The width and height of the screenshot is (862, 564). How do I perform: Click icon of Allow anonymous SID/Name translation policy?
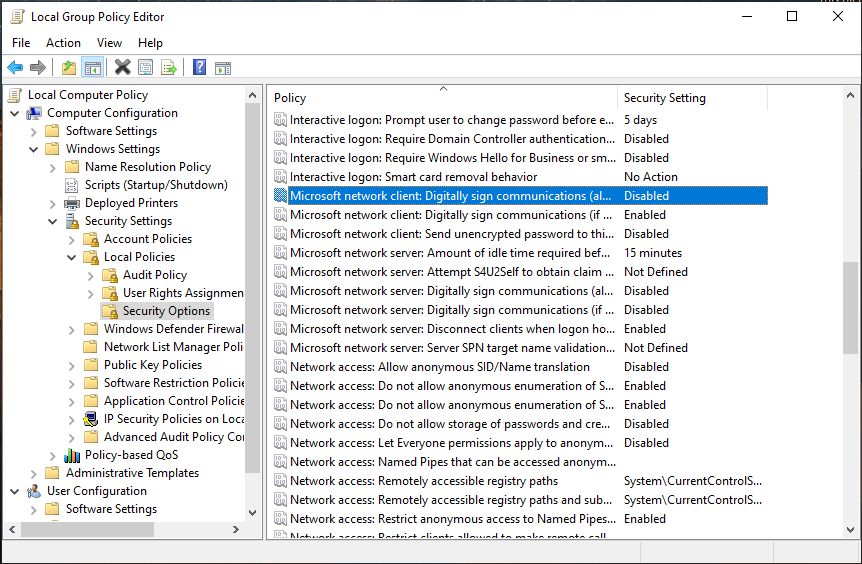click(280, 367)
